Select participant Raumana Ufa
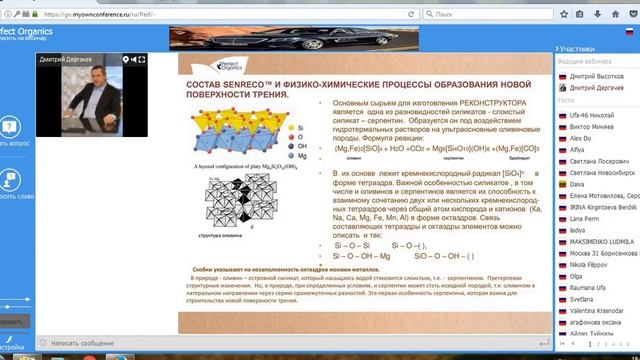 coord(587,288)
